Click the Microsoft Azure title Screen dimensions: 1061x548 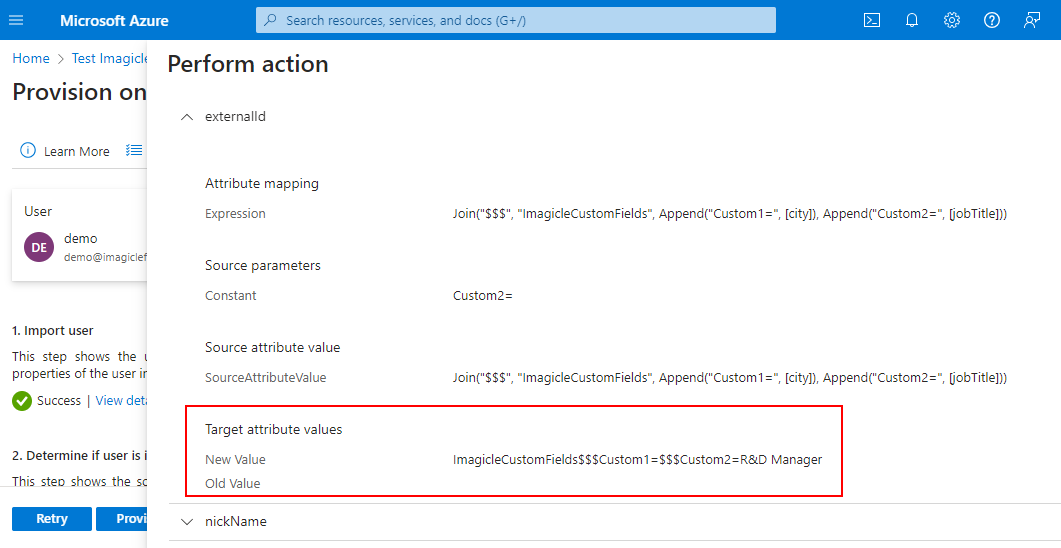pos(114,20)
